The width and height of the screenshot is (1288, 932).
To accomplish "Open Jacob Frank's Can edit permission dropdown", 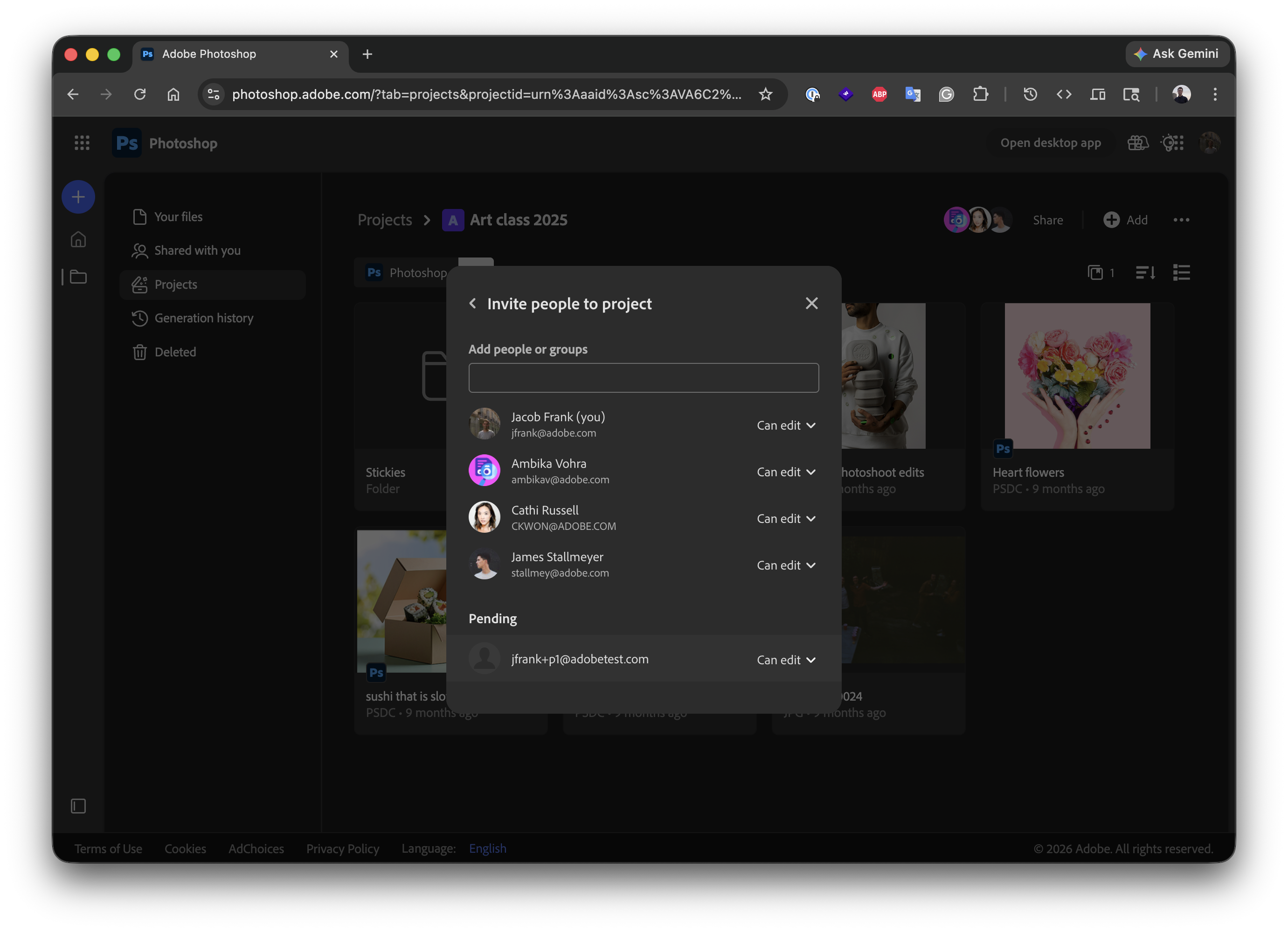I will [x=786, y=425].
